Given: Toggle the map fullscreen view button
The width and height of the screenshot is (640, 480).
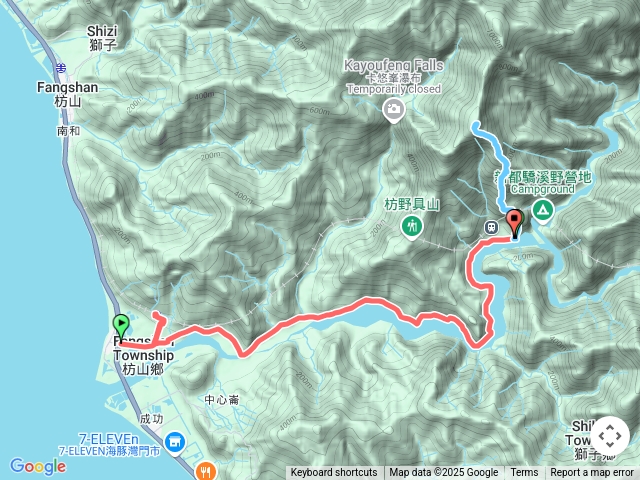Looking at the screenshot, I should [610, 436].
